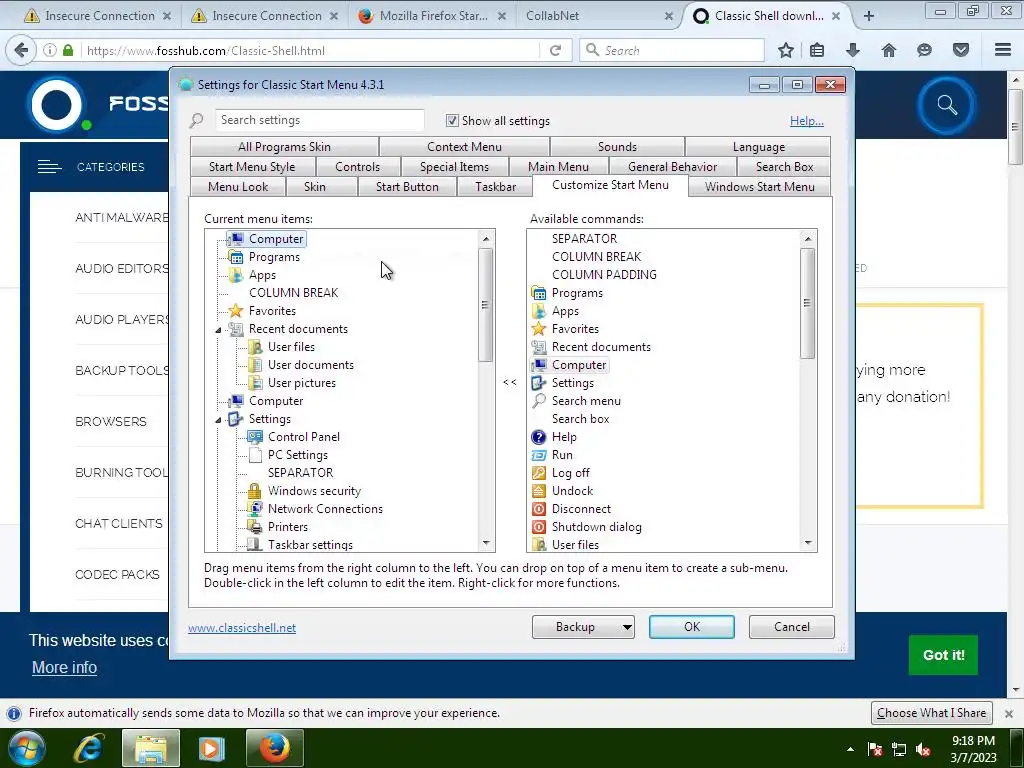Go to Firefox home page icon
Image resolution: width=1024 pixels, height=768 pixels.
pyautogui.click(x=889, y=50)
